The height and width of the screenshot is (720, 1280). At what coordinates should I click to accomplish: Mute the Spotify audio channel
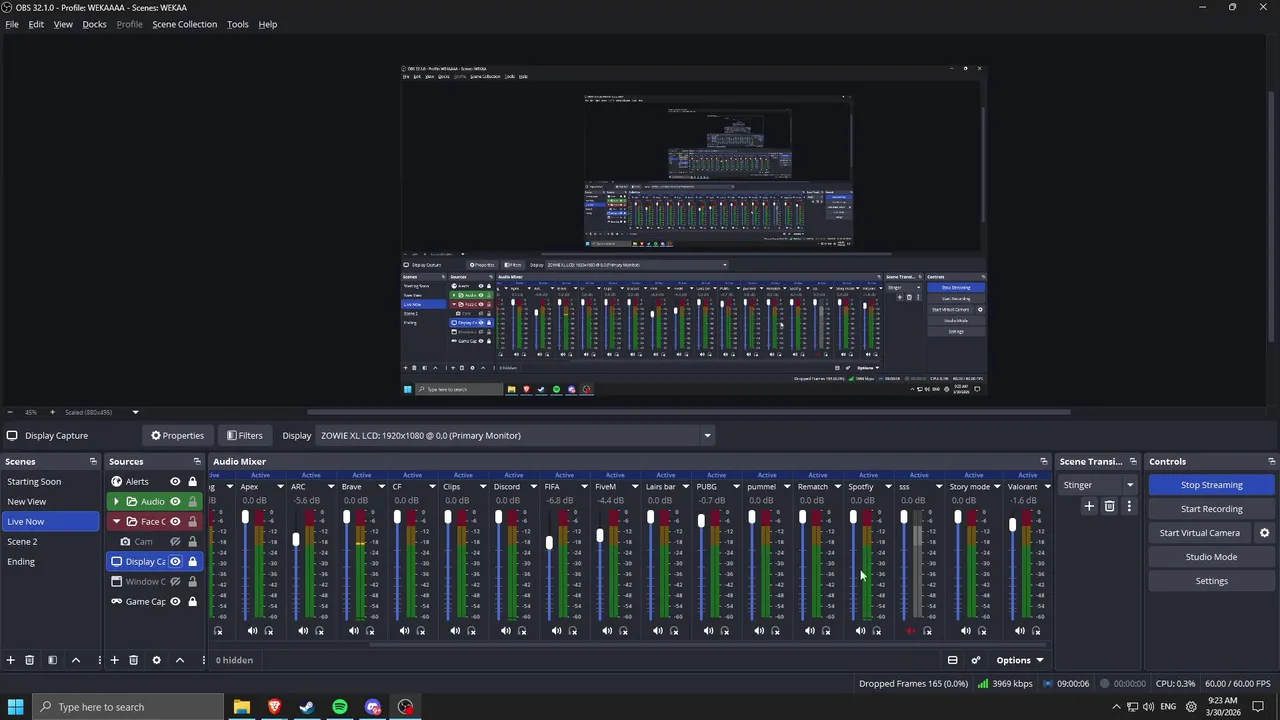[x=860, y=631]
